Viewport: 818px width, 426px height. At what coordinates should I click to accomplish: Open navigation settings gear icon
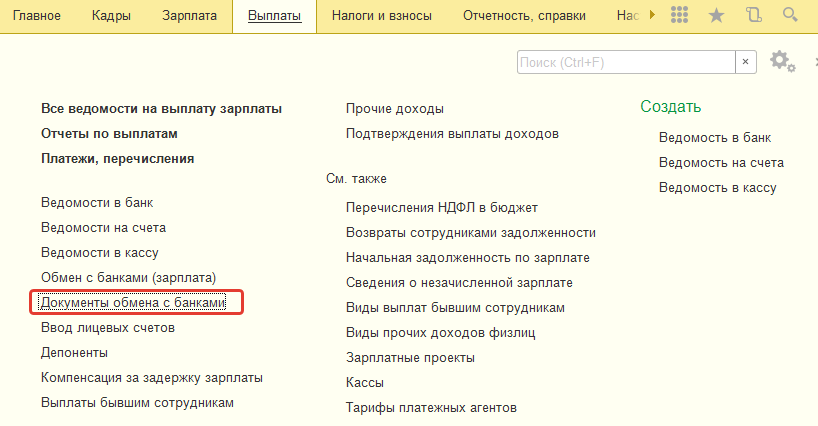[x=783, y=62]
